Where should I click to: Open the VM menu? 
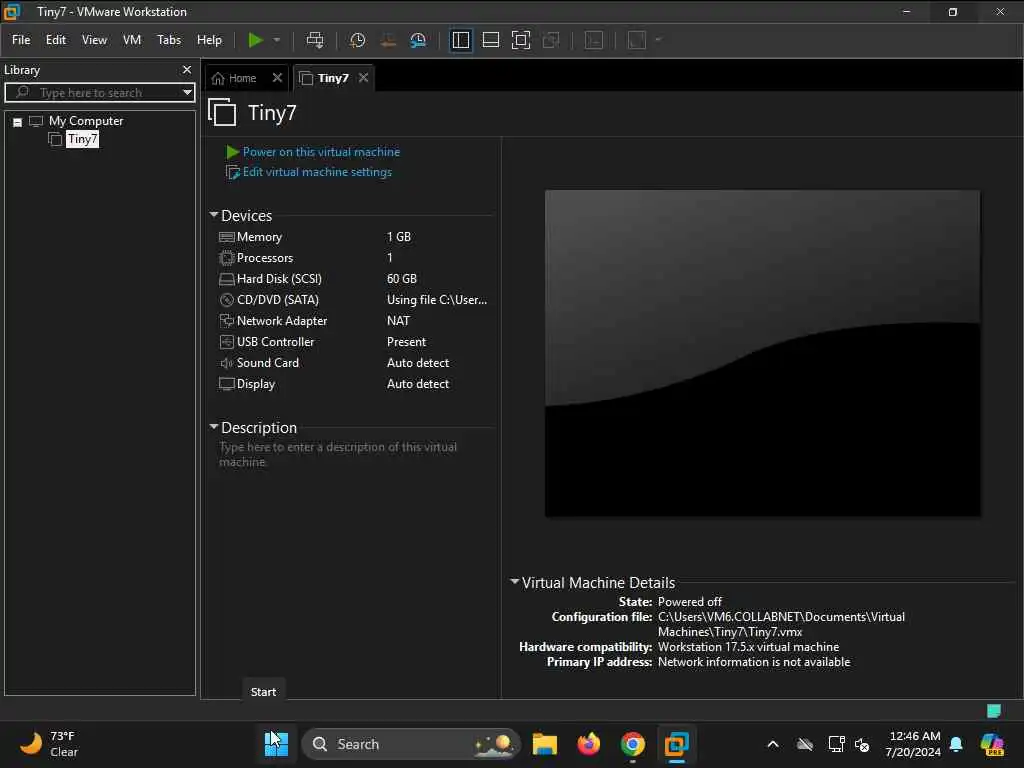pyautogui.click(x=132, y=40)
